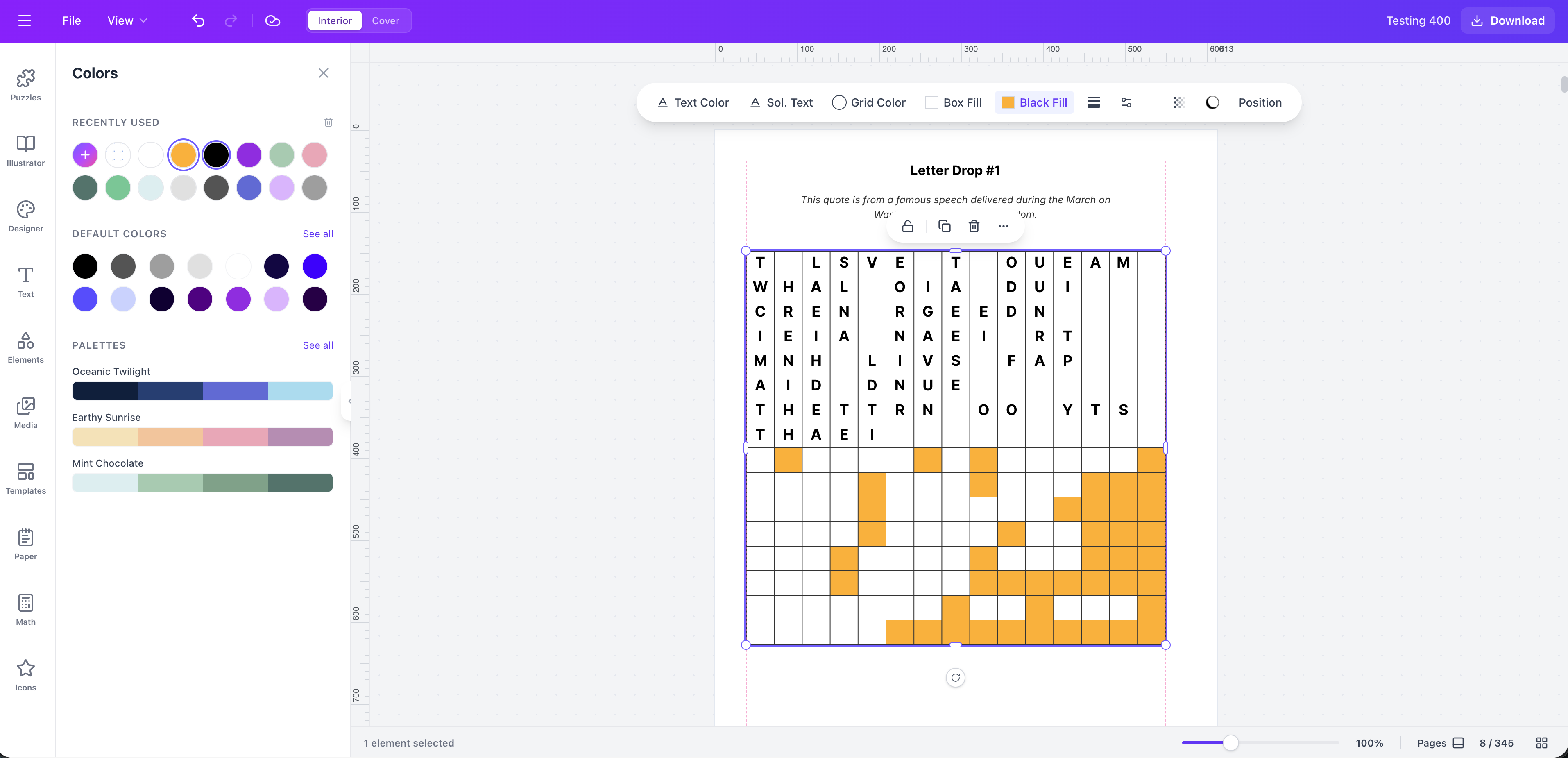This screenshot has width=1568, height=758.
Task: Open the Elements panel
Action: coord(25,347)
